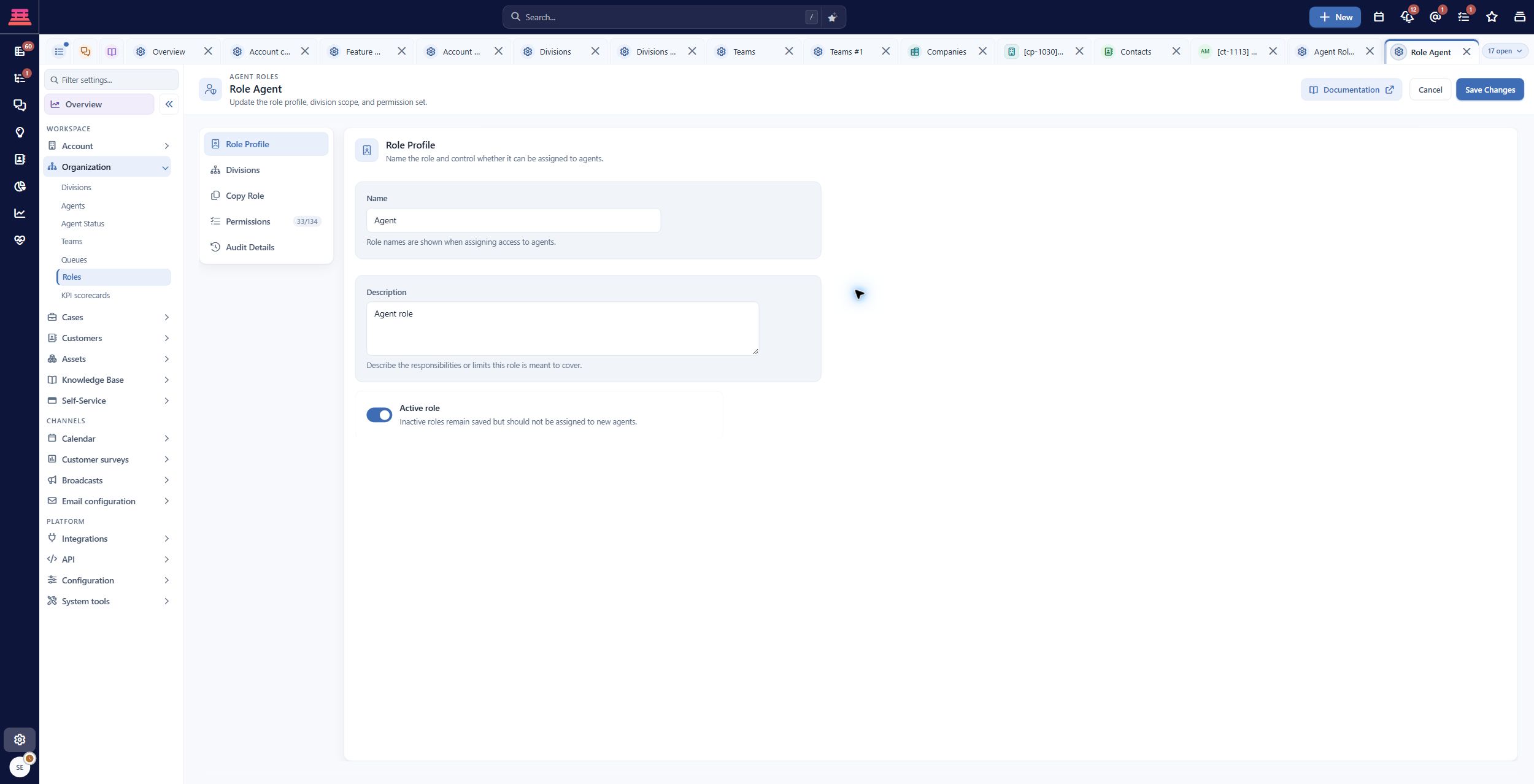Click into the Description text area
Screen dimensions: 1534x784
(563, 328)
